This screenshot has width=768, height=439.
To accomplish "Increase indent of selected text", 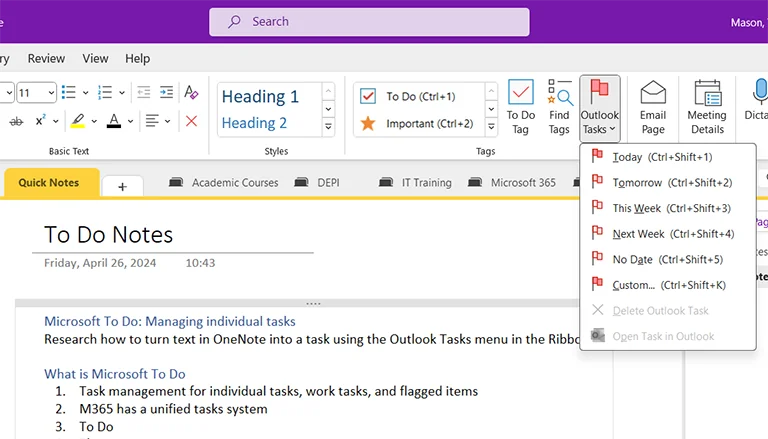I will 167,92.
